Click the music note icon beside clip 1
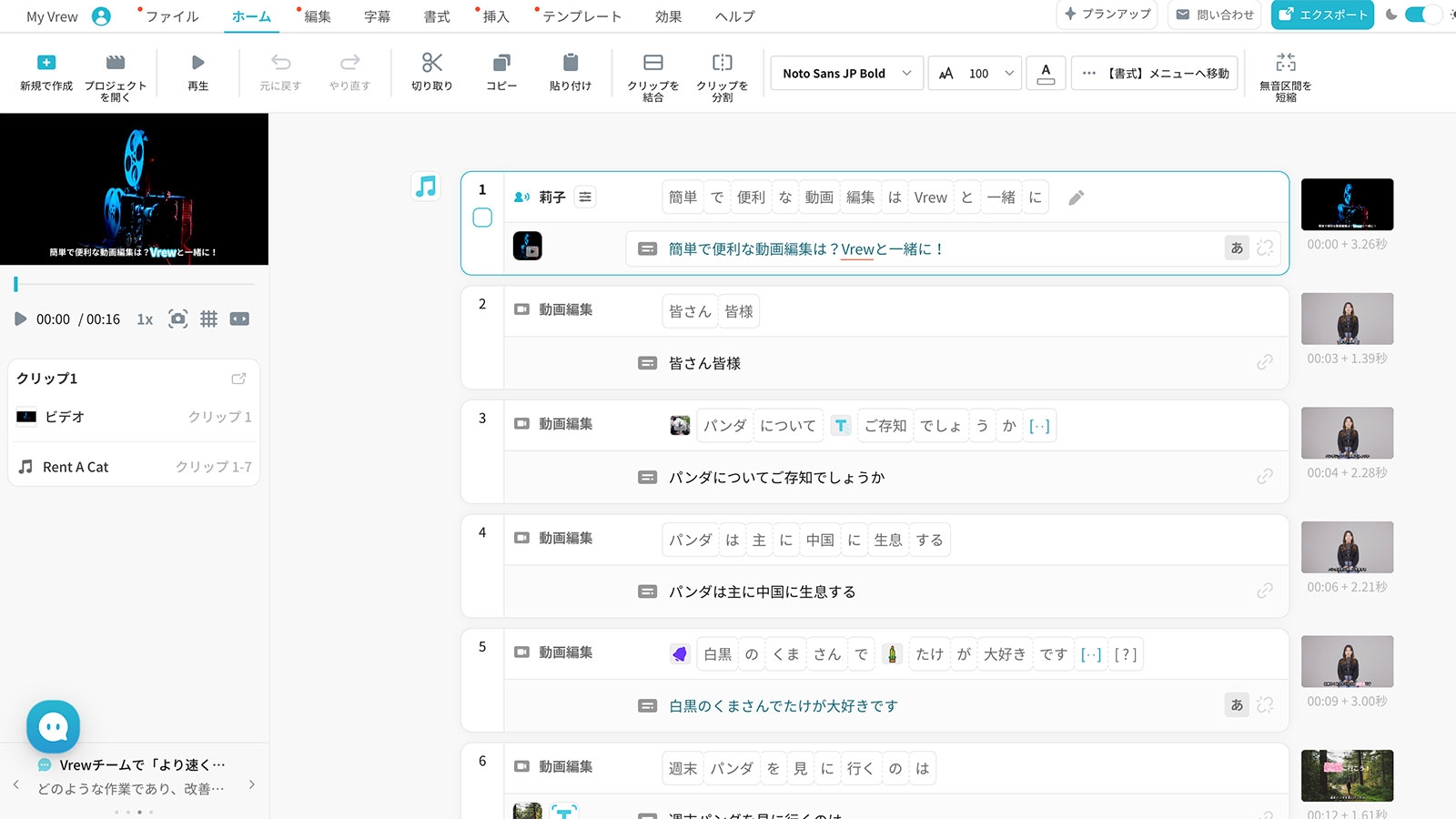The width and height of the screenshot is (1456, 819). [x=426, y=187]
